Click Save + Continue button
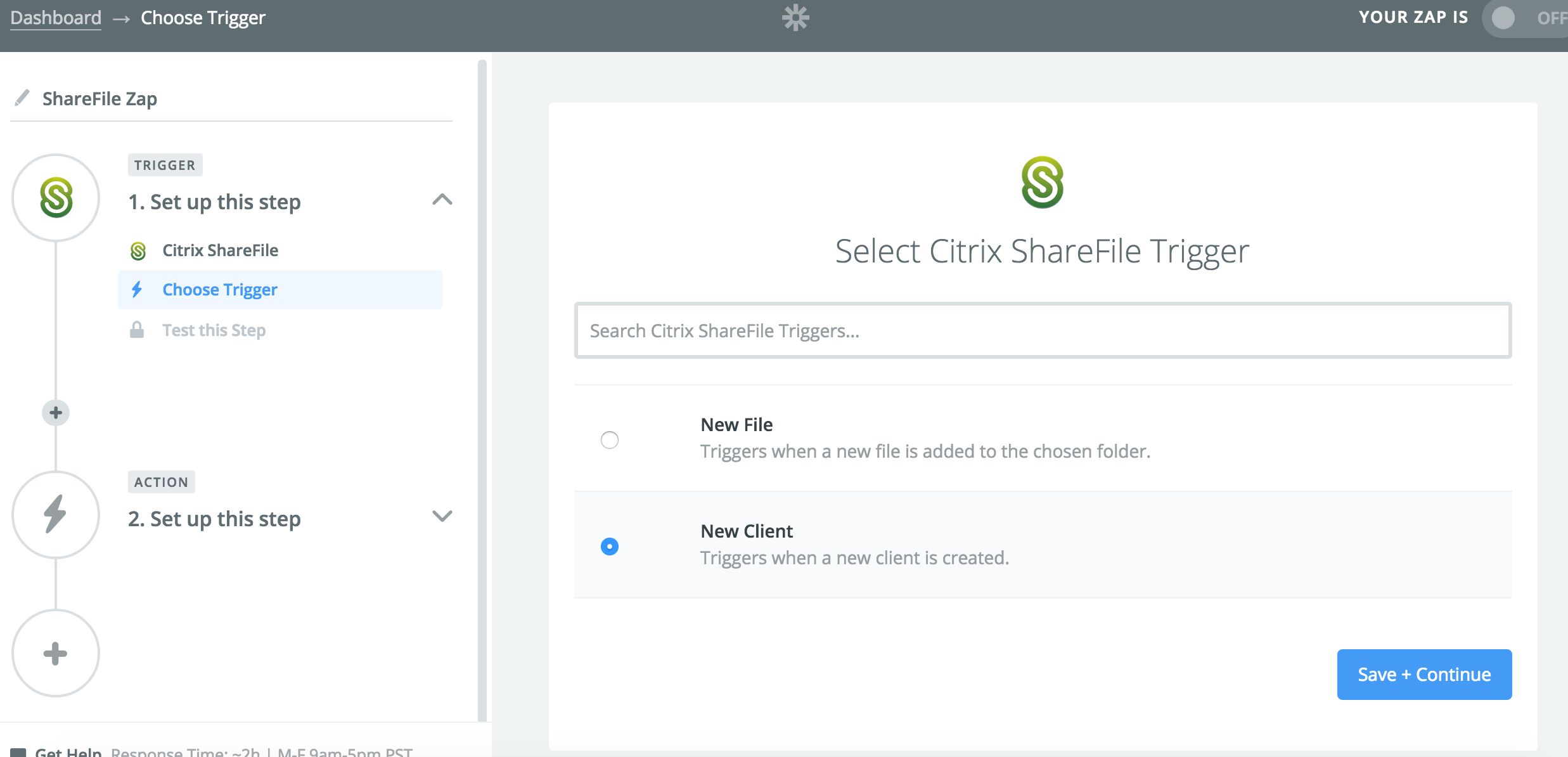Image resolution: width=1568 pixels, height=757 pixels. point(1424,674)
